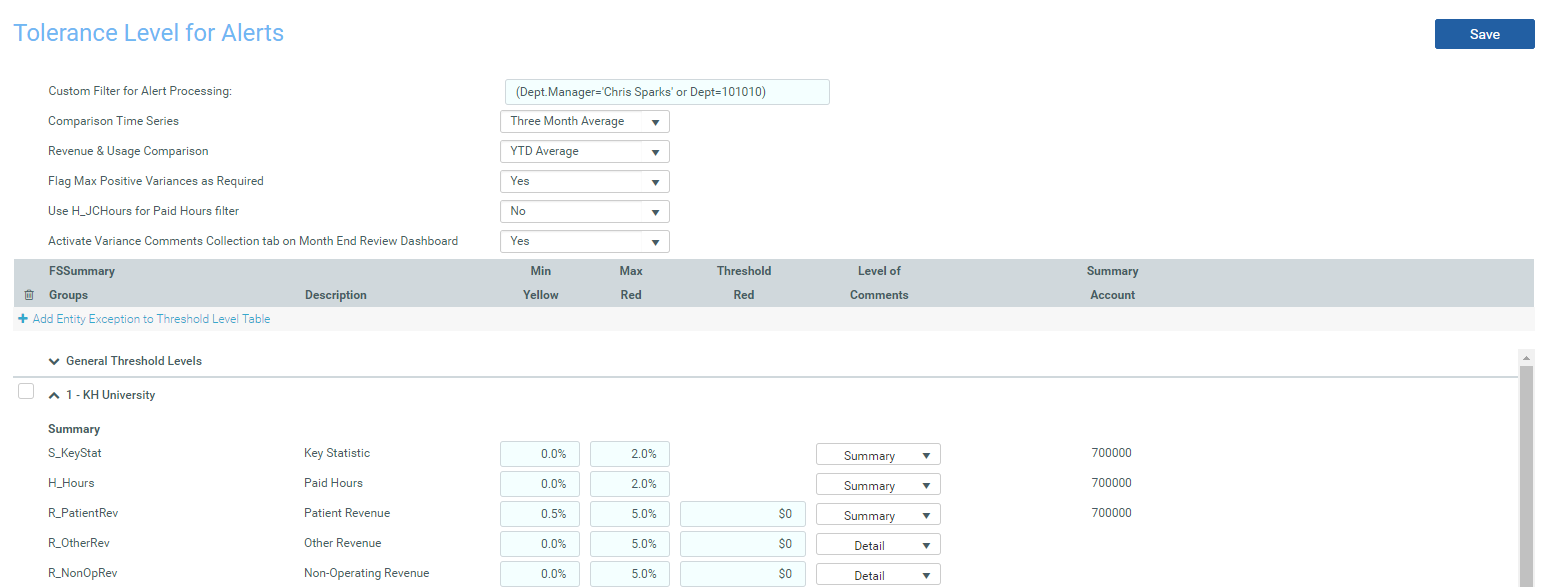
Task: Open Flag Max Positive Variances dropdown
Action: point(584,182)
